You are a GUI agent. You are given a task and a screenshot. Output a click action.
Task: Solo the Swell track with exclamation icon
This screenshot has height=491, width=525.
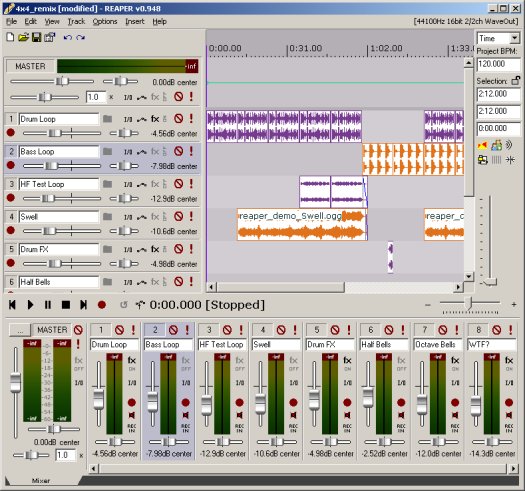click(191, 216)
